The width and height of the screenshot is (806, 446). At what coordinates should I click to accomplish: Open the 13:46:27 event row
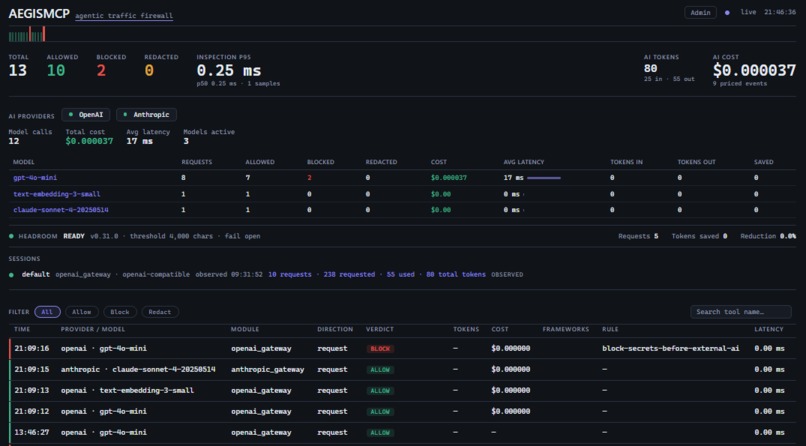[402, 433]
